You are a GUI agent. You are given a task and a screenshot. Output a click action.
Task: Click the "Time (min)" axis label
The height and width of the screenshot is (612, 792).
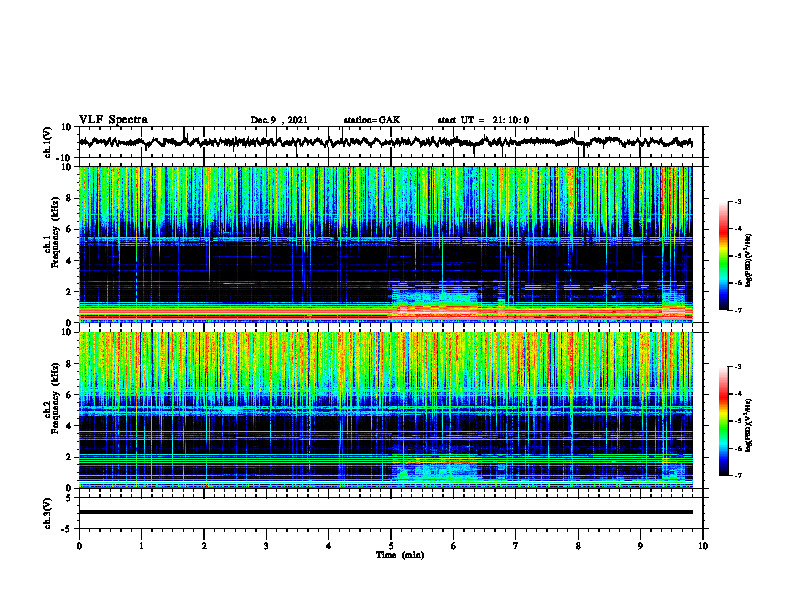[x=400, y=555]
